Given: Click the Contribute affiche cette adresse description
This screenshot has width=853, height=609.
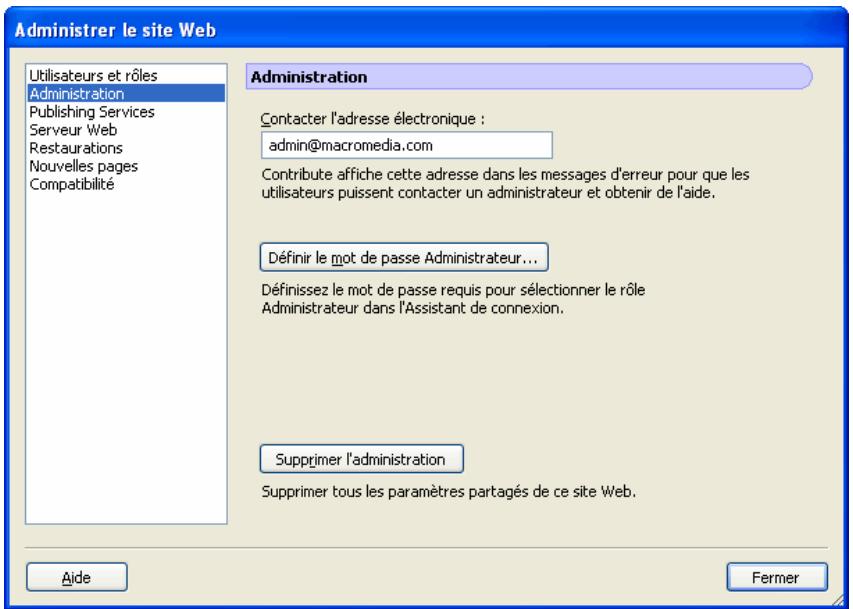Looking at the screenshot, I should point(505,183).
